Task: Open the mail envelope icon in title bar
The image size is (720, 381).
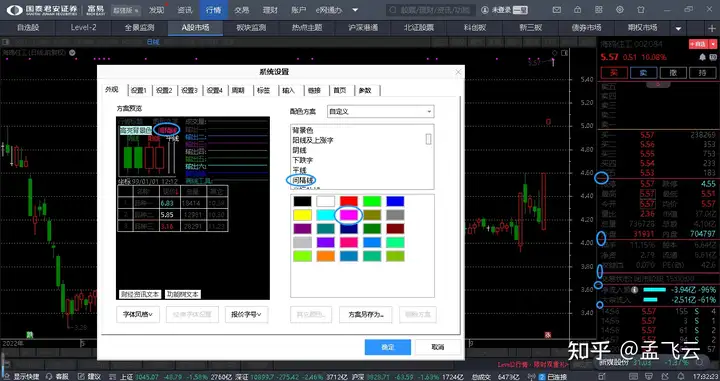Action: pos(556,10)
